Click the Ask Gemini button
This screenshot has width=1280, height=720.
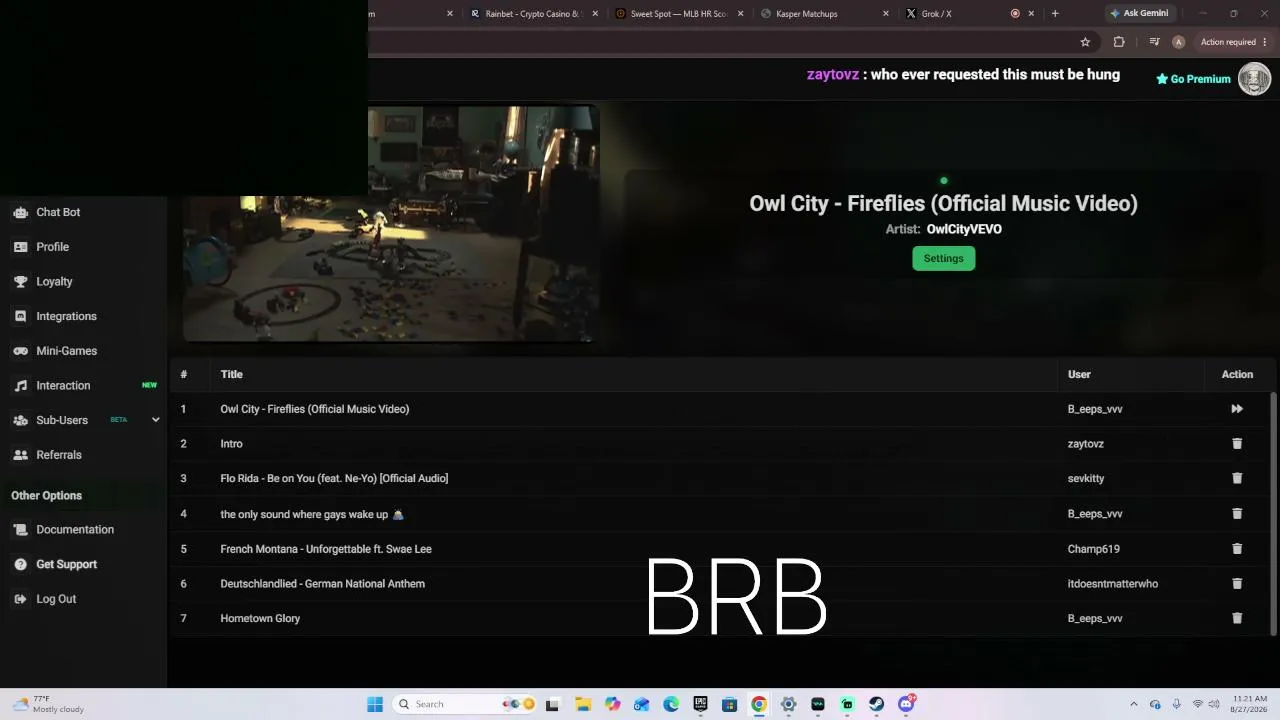tap(1138, 14)
